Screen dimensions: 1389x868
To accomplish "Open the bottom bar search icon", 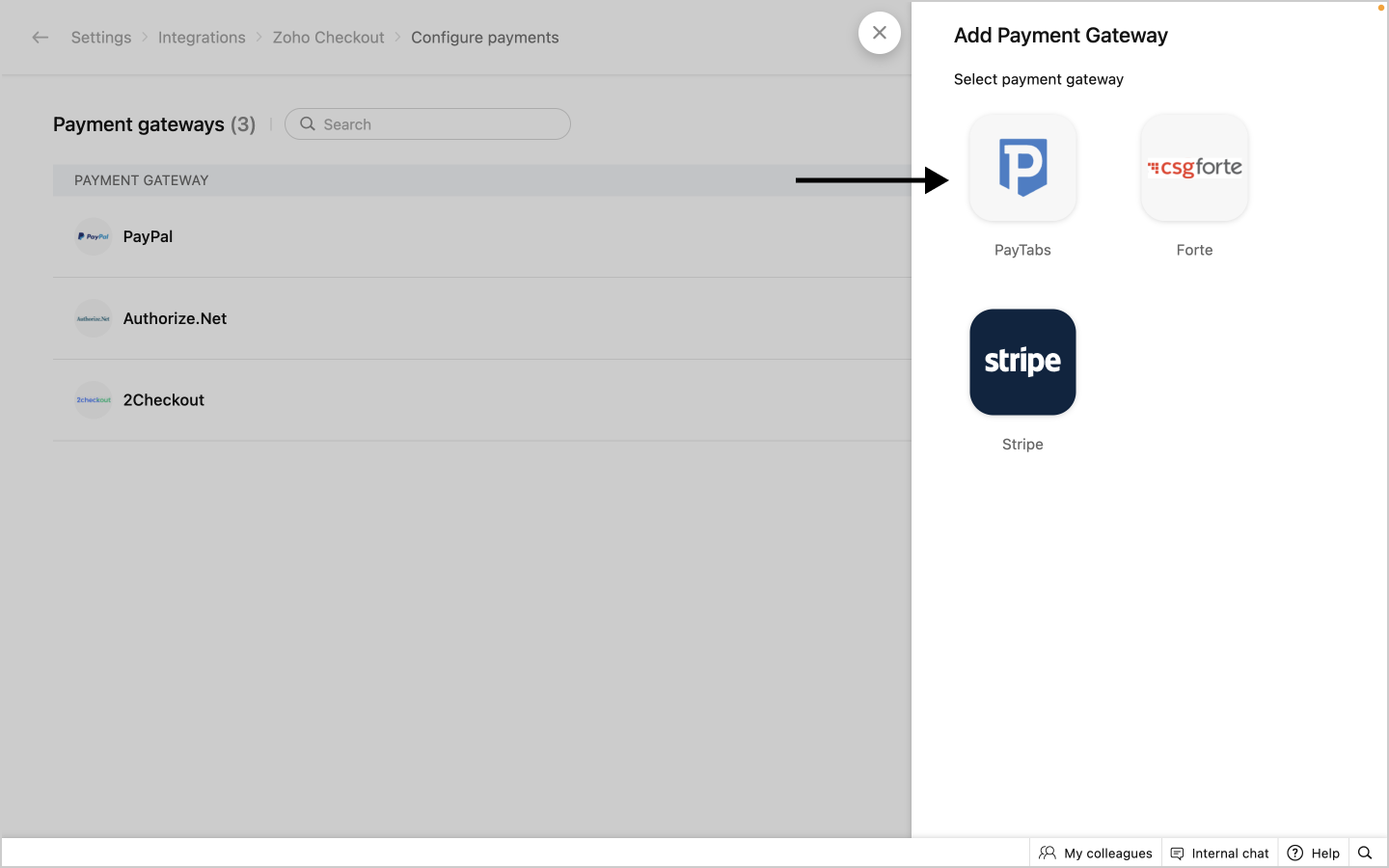I will click(1365, 853).
